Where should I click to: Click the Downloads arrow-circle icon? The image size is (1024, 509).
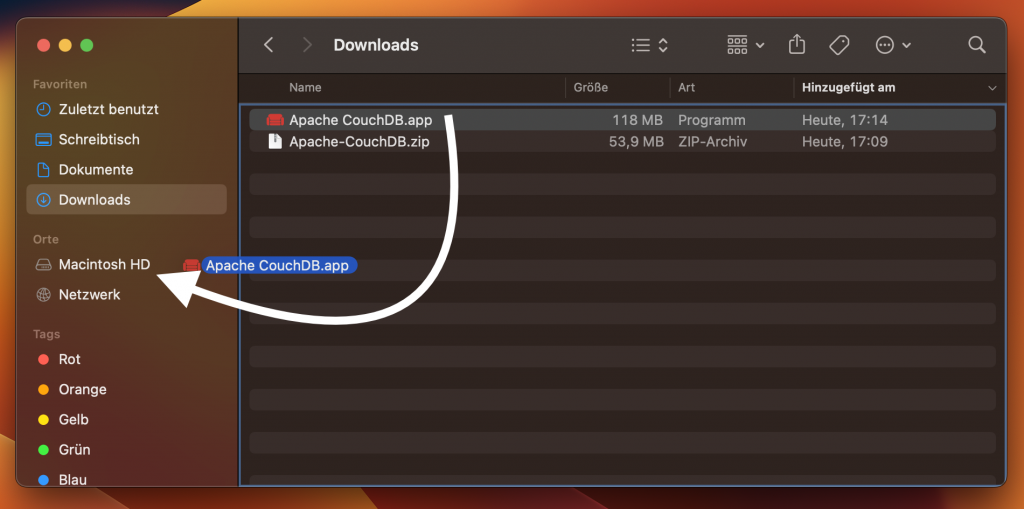point(43,200)
